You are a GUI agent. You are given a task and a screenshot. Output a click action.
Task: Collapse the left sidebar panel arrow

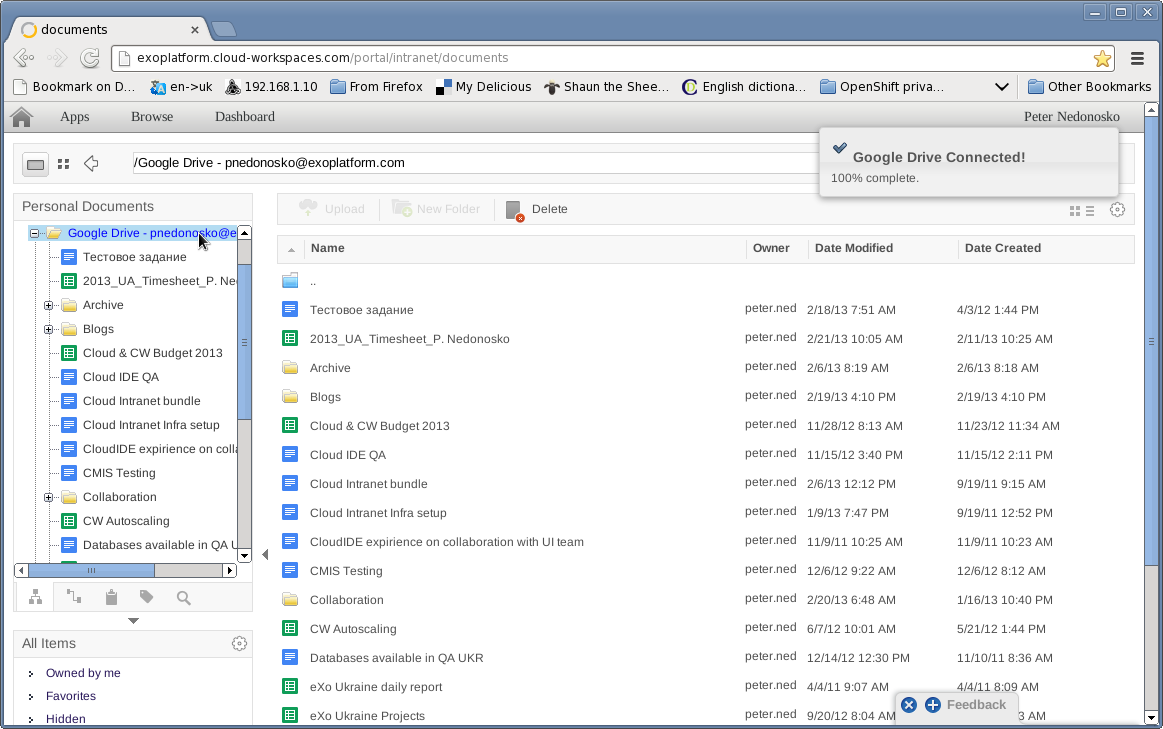[265, 554]
